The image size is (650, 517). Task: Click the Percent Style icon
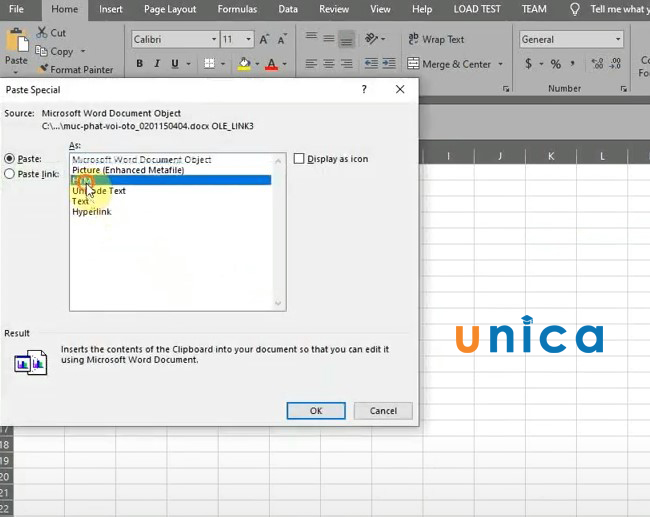click(556, 64)
